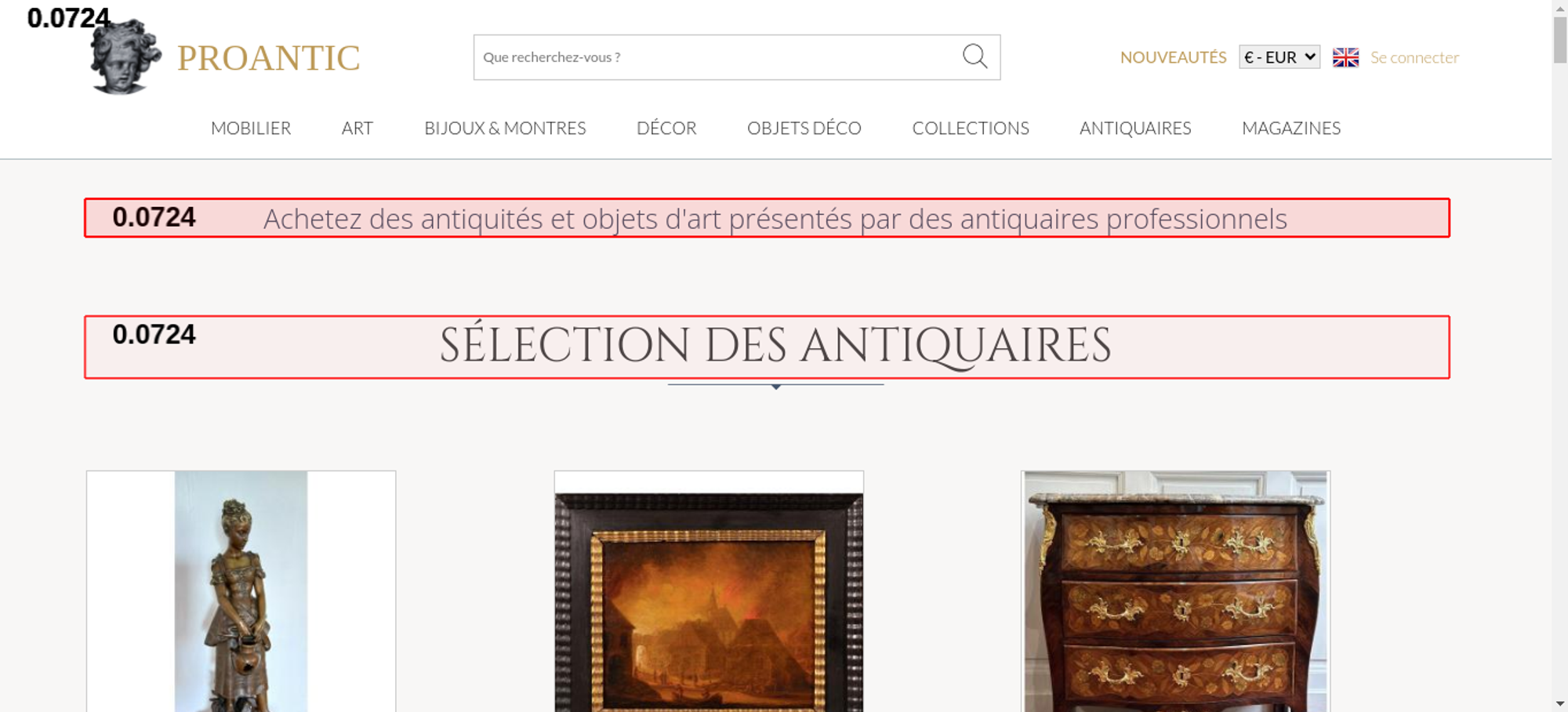Click the PROANTIC brand name text

click(x=268, y=58)
